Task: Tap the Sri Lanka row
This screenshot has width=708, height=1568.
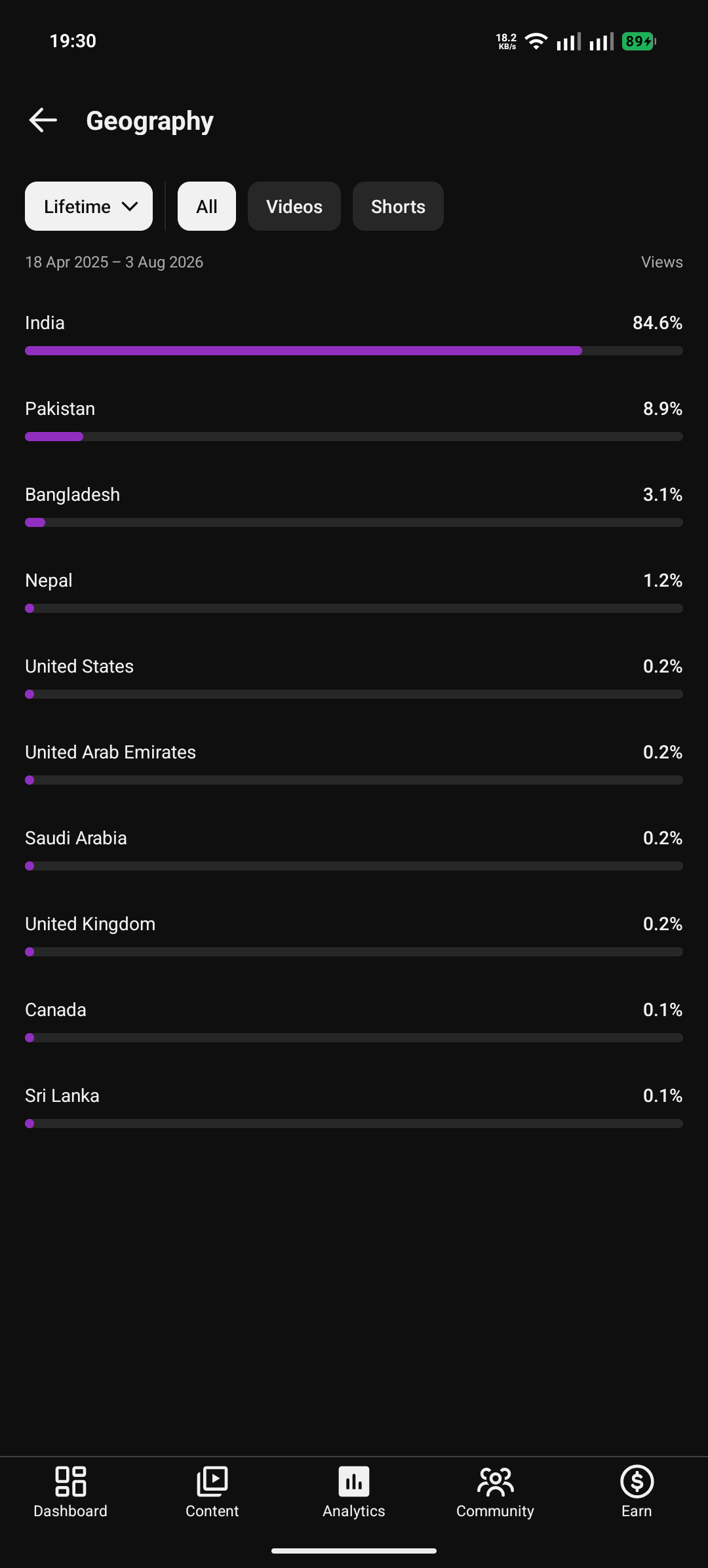Action: tap(354, 1107)
